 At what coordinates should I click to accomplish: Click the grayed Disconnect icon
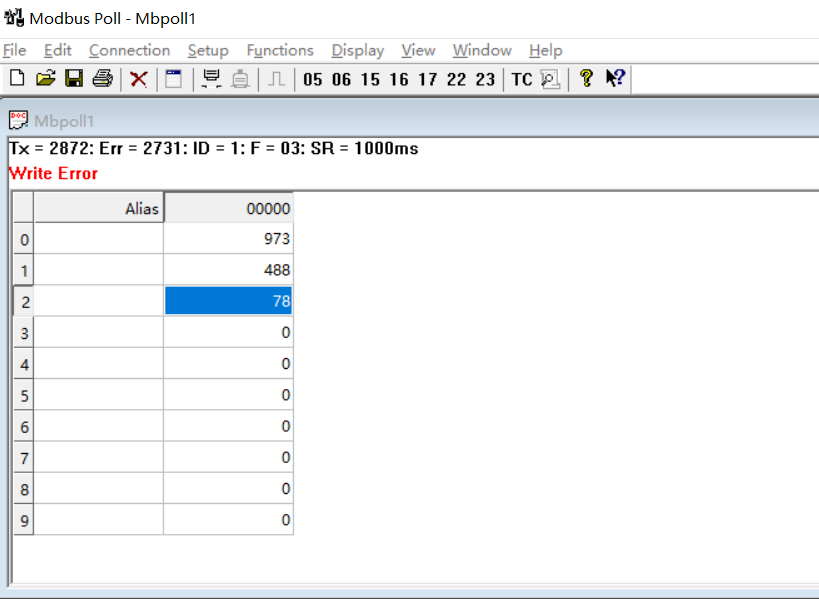[x=240, y=79]
